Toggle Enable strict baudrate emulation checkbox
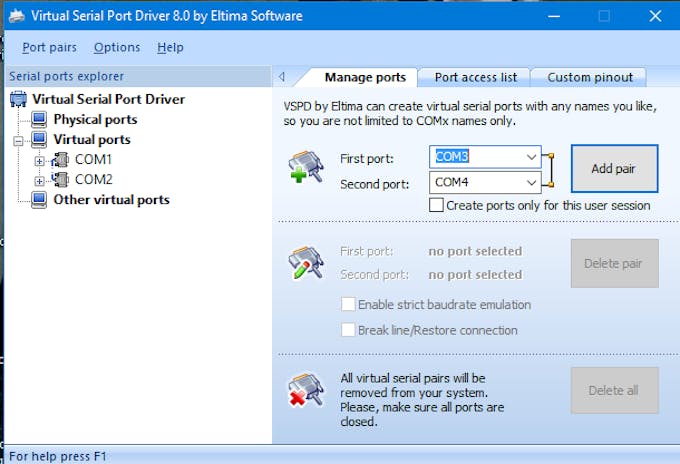The width and height of the screenshot is (680, 464). coord(348,304)
